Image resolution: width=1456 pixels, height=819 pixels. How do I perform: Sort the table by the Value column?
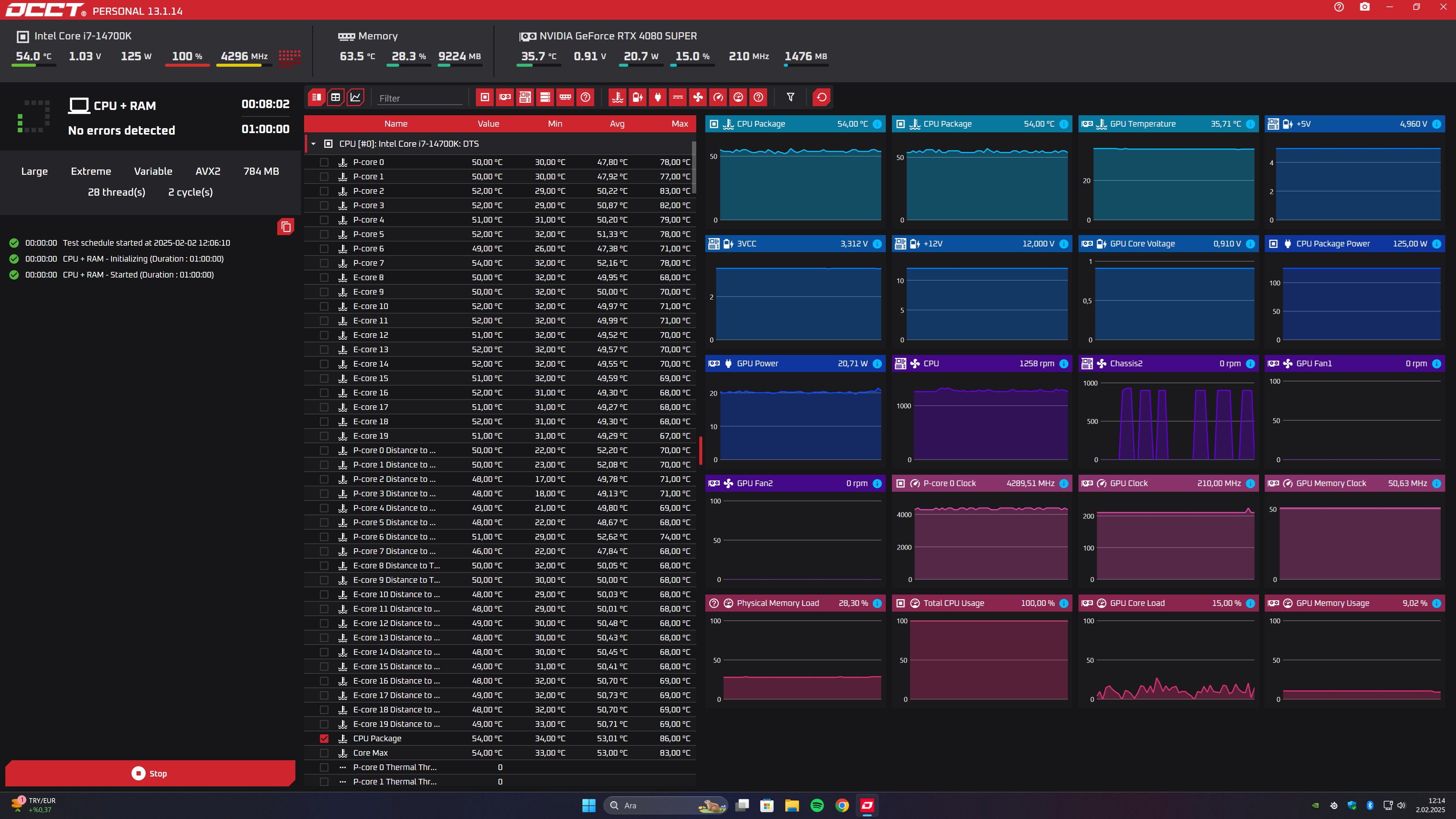point(488,124)
